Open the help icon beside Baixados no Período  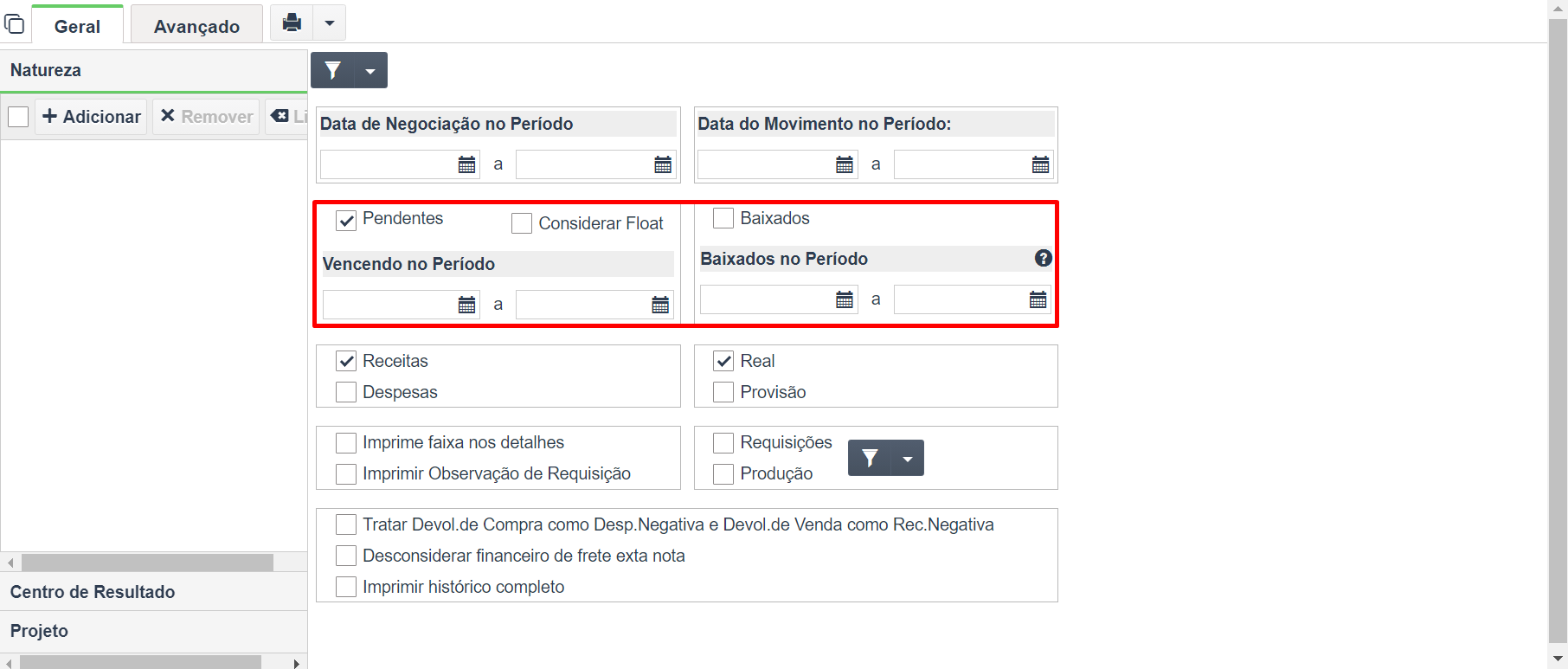tap(1044, 258)
